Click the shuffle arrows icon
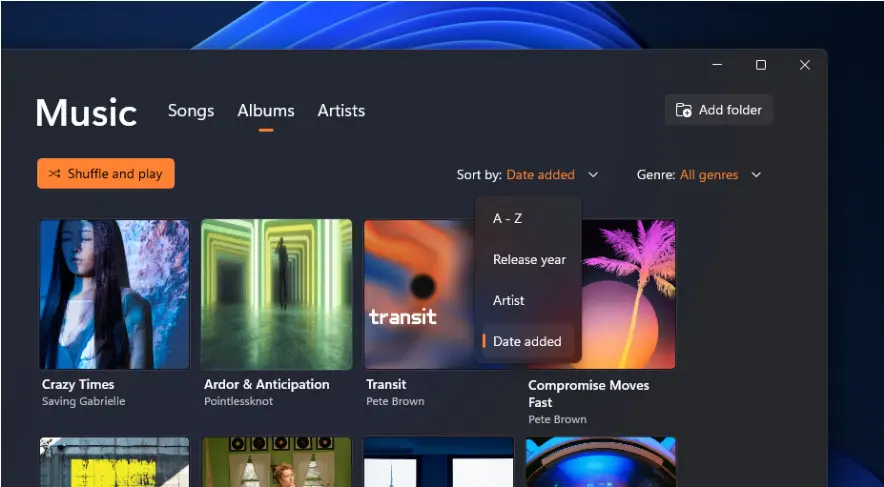This screenshot has width=884, height=487. [x=54, y=174]
